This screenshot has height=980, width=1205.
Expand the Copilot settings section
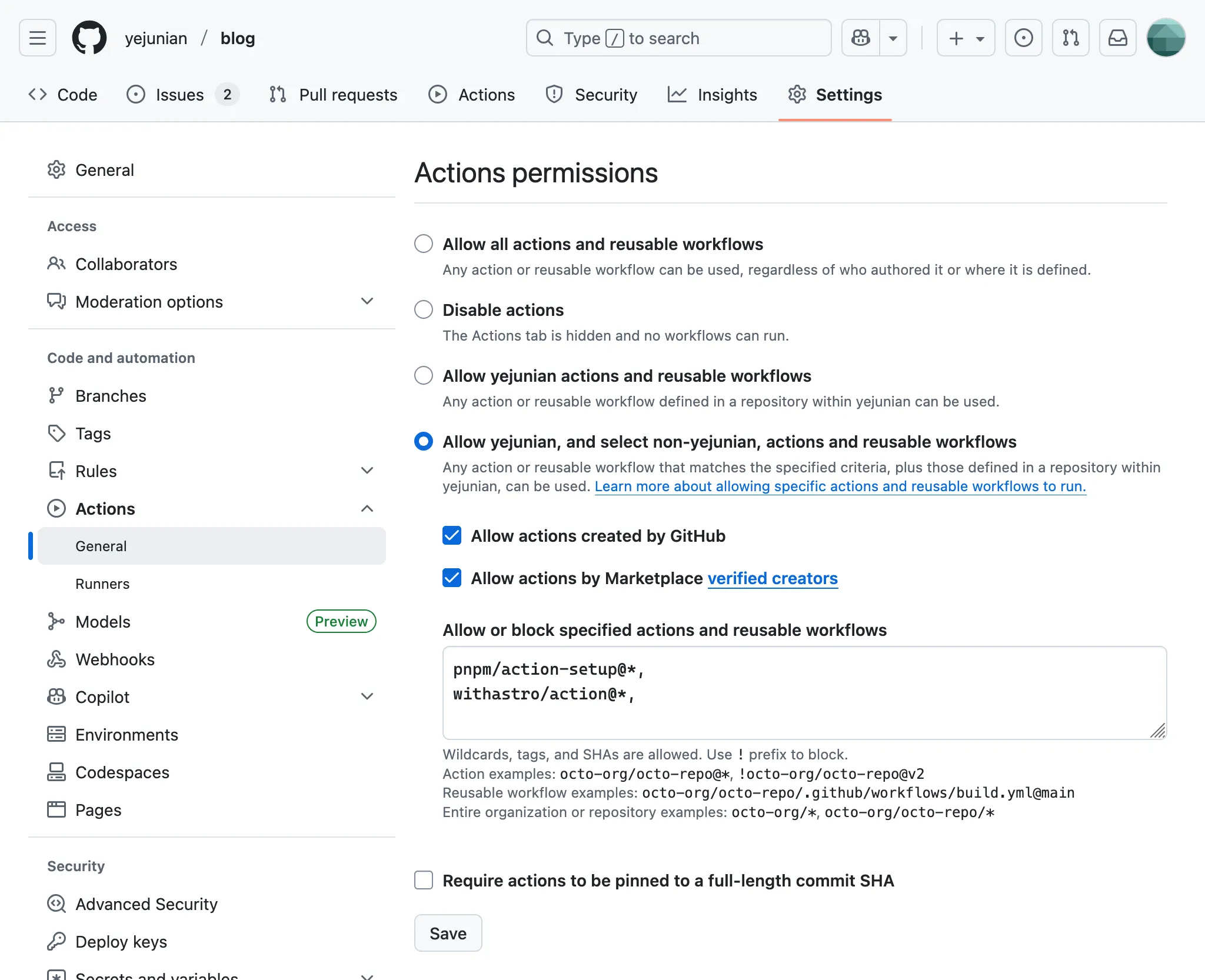(x=367, y=696)
